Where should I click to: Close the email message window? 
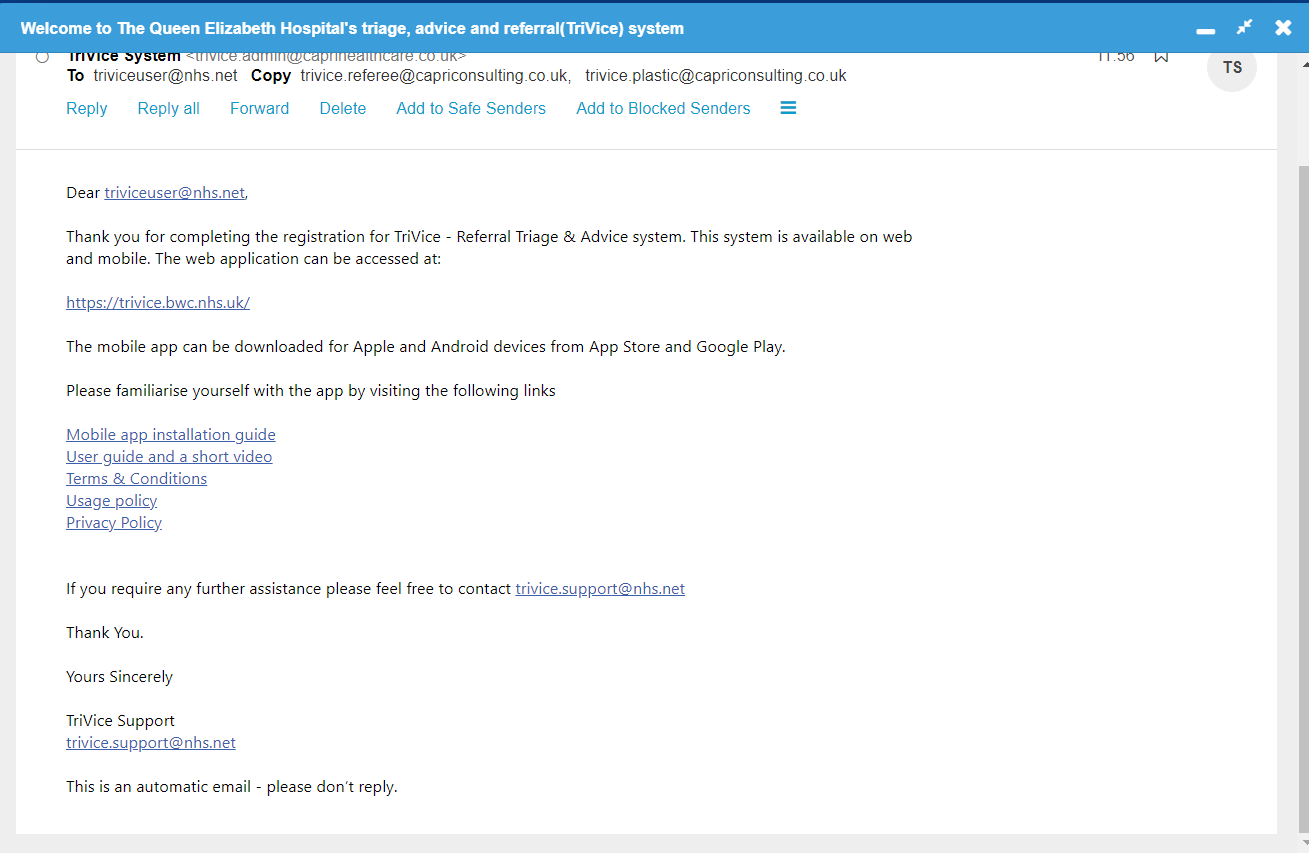click(x=1283, y=28)
